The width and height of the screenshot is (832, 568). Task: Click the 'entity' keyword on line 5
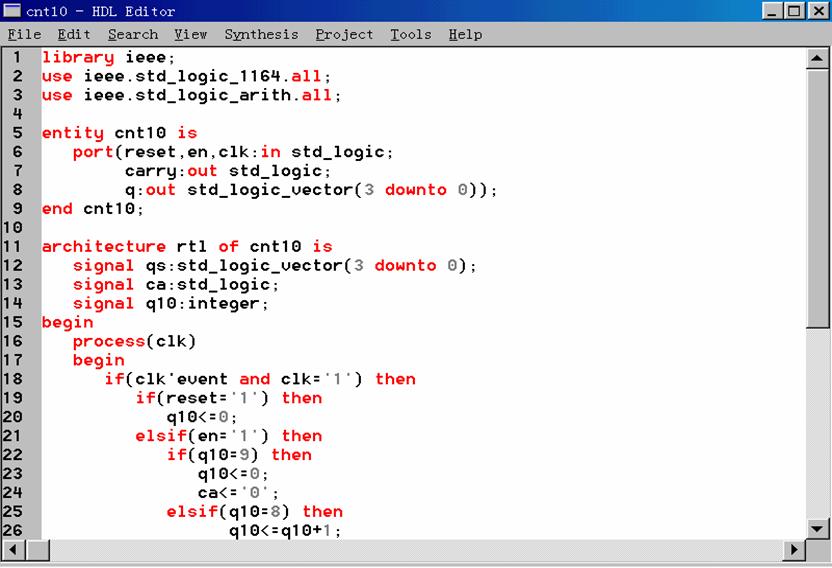(73, 133)
